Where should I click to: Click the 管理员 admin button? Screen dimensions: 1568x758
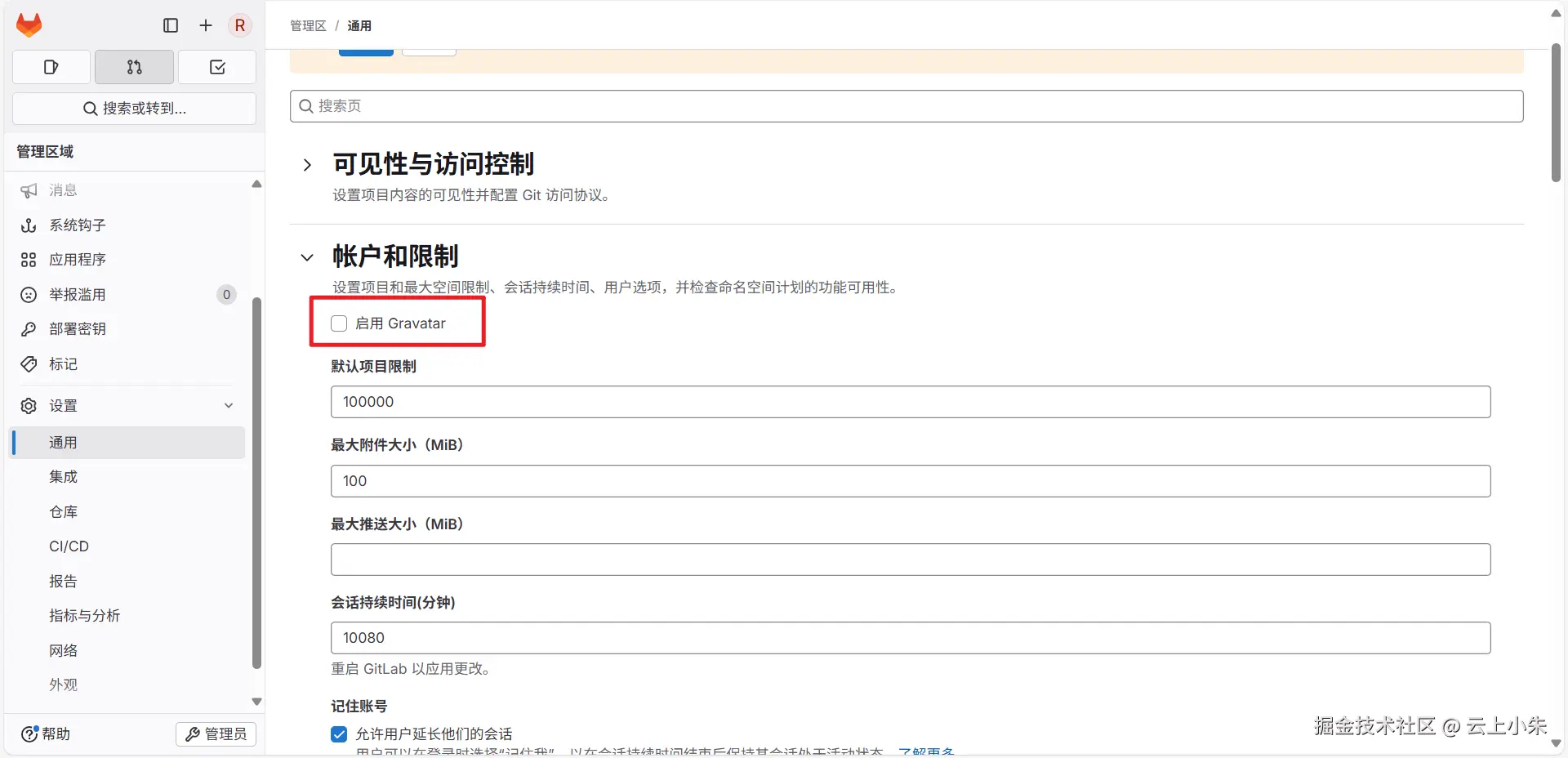[x=216, y=734]
